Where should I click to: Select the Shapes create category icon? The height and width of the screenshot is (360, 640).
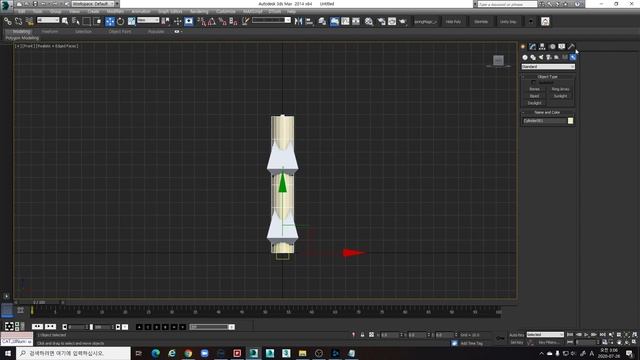click(533, 58)
